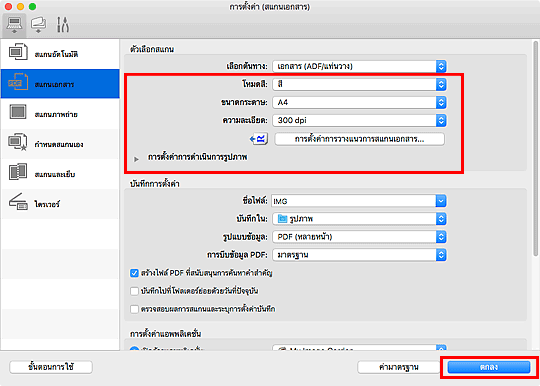Select สแกนและเย็บ scan and stitch item
The image size is (540, 386).
(x=60, y=174)
